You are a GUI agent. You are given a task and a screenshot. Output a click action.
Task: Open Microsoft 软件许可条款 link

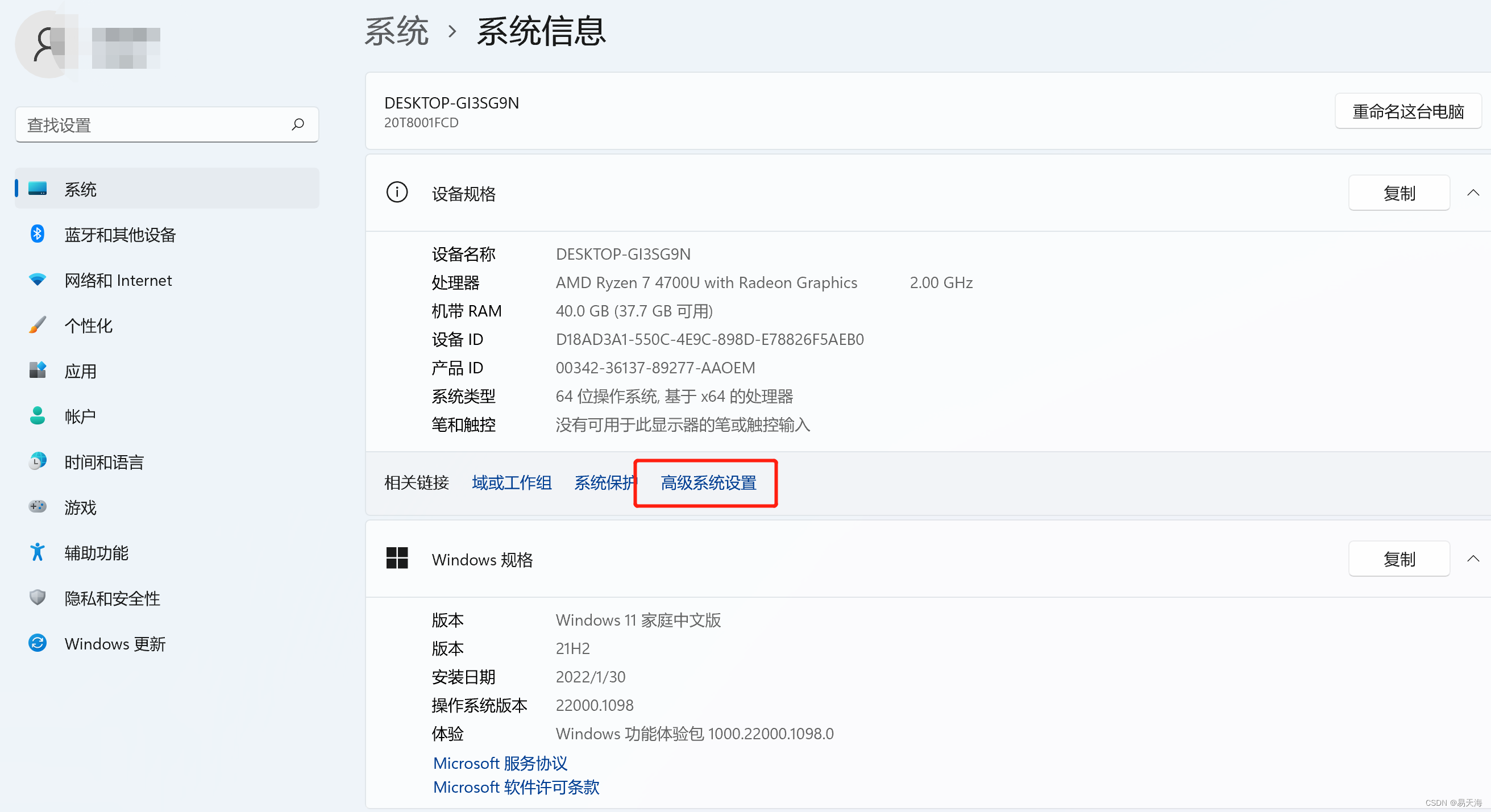(x=516, y=786)
